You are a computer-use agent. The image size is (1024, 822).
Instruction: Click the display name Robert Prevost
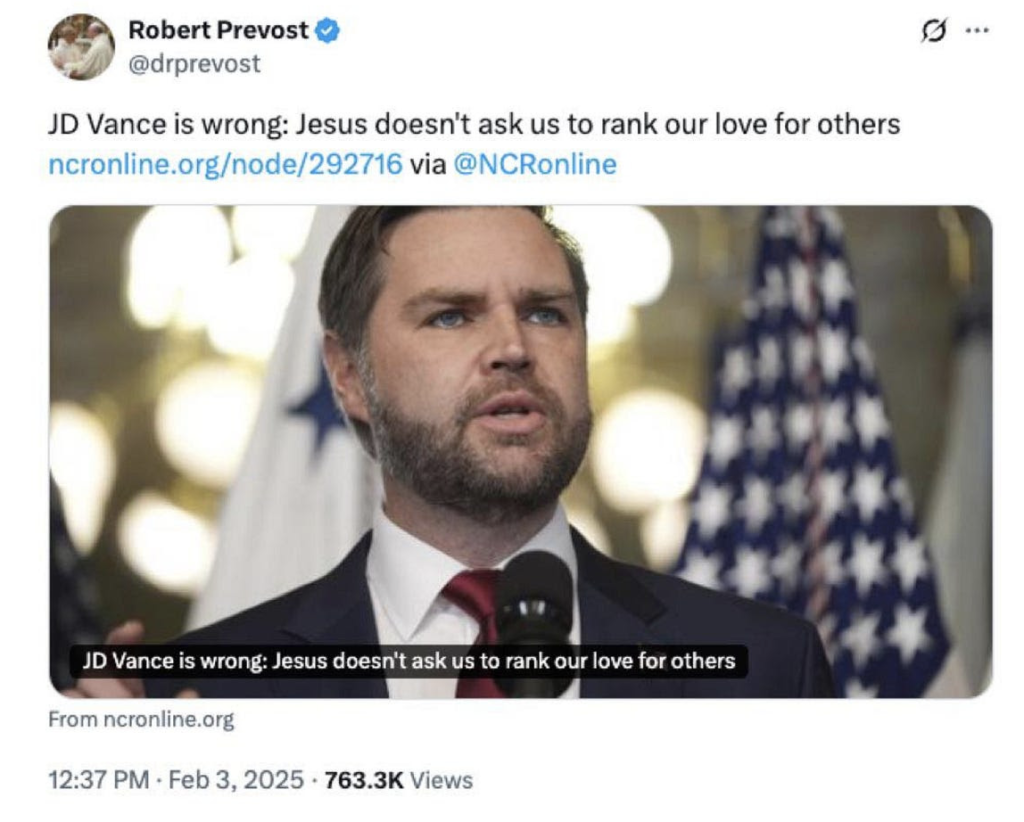[218, 31]
